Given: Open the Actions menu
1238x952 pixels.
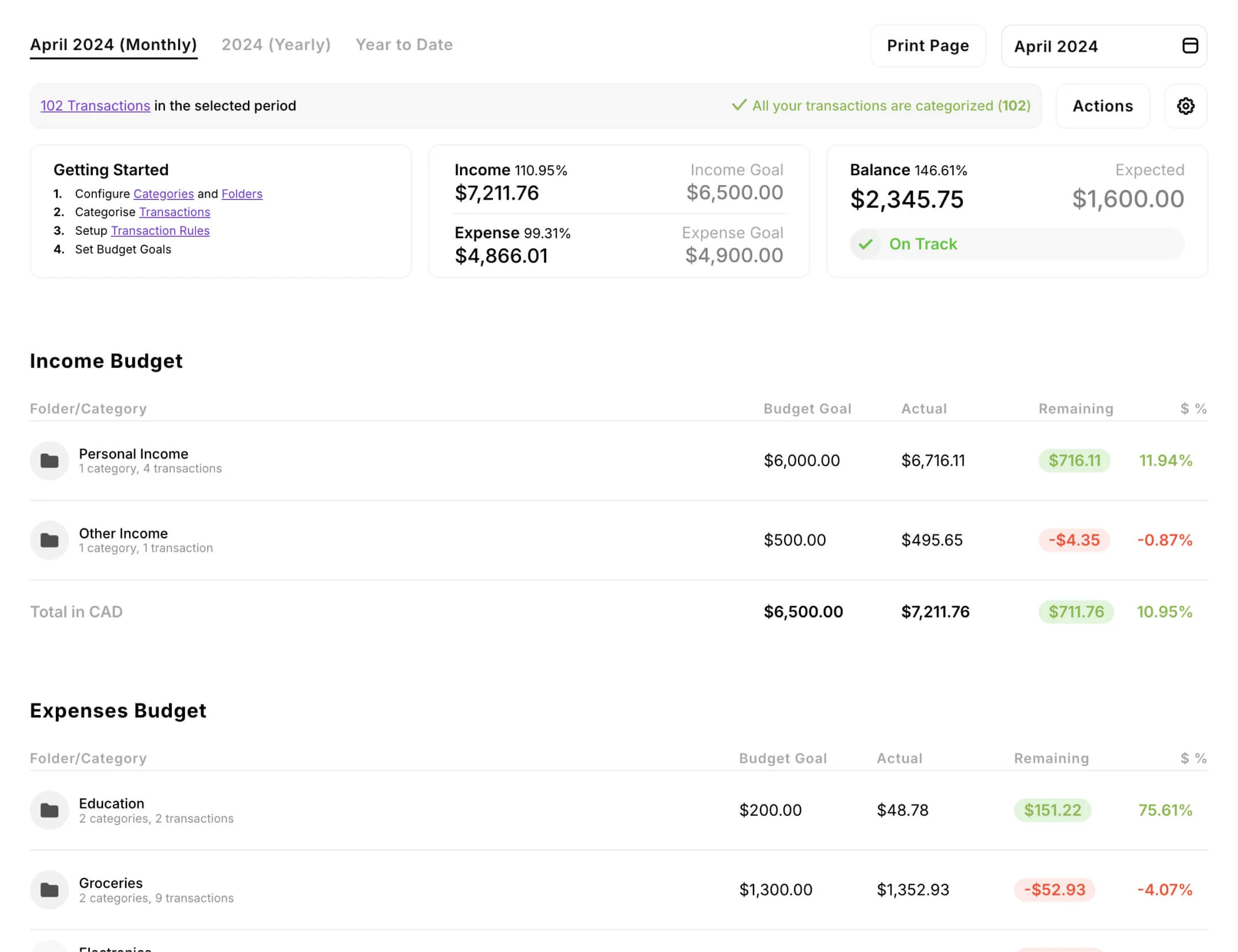Looking at the screenshot, I should pos(1102,106).
